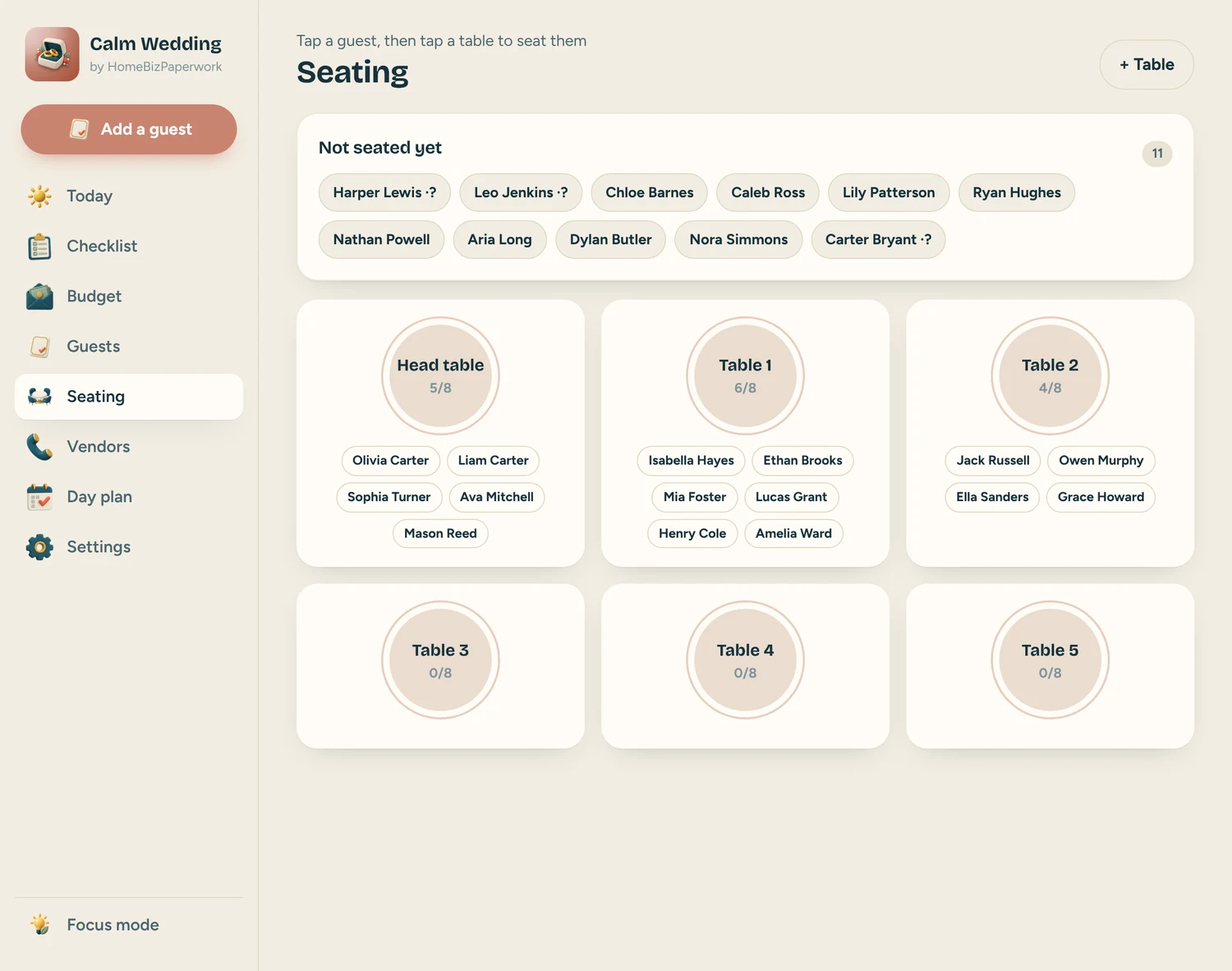Choose Caleb Ross guest chip

tap(768, 192)
